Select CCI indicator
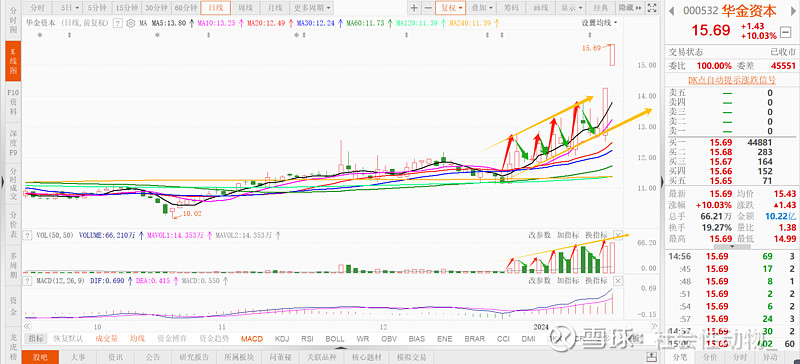Screen dimensions: 800x364 pos(504,338)
